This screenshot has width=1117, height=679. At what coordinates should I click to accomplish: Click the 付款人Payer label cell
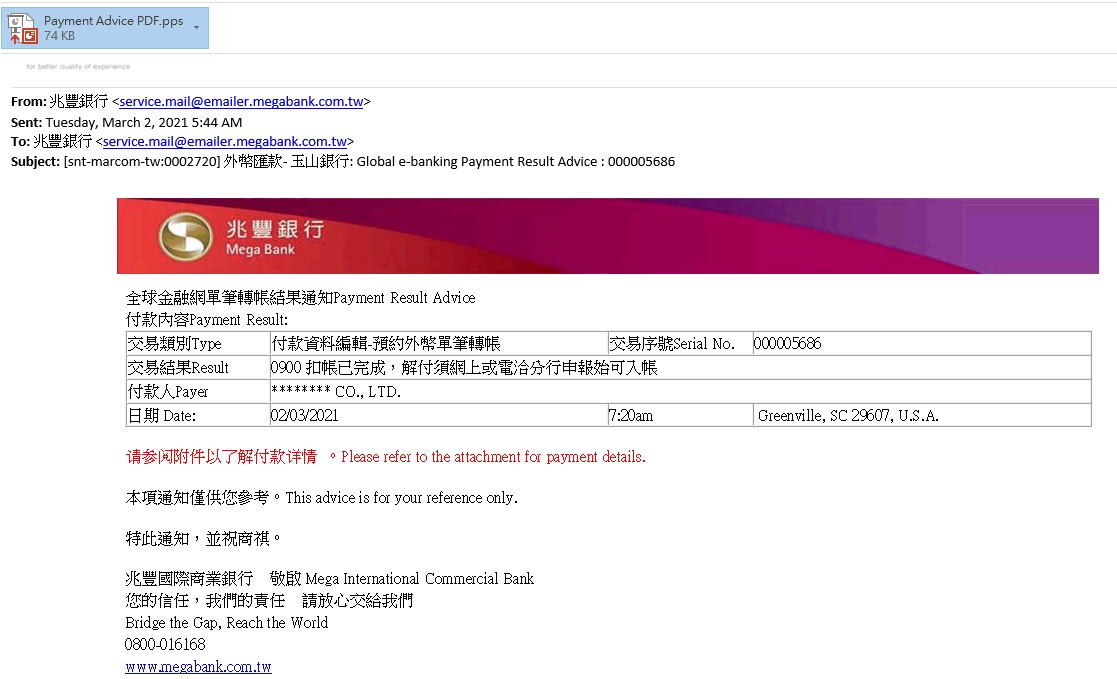(x=198, y=392)
